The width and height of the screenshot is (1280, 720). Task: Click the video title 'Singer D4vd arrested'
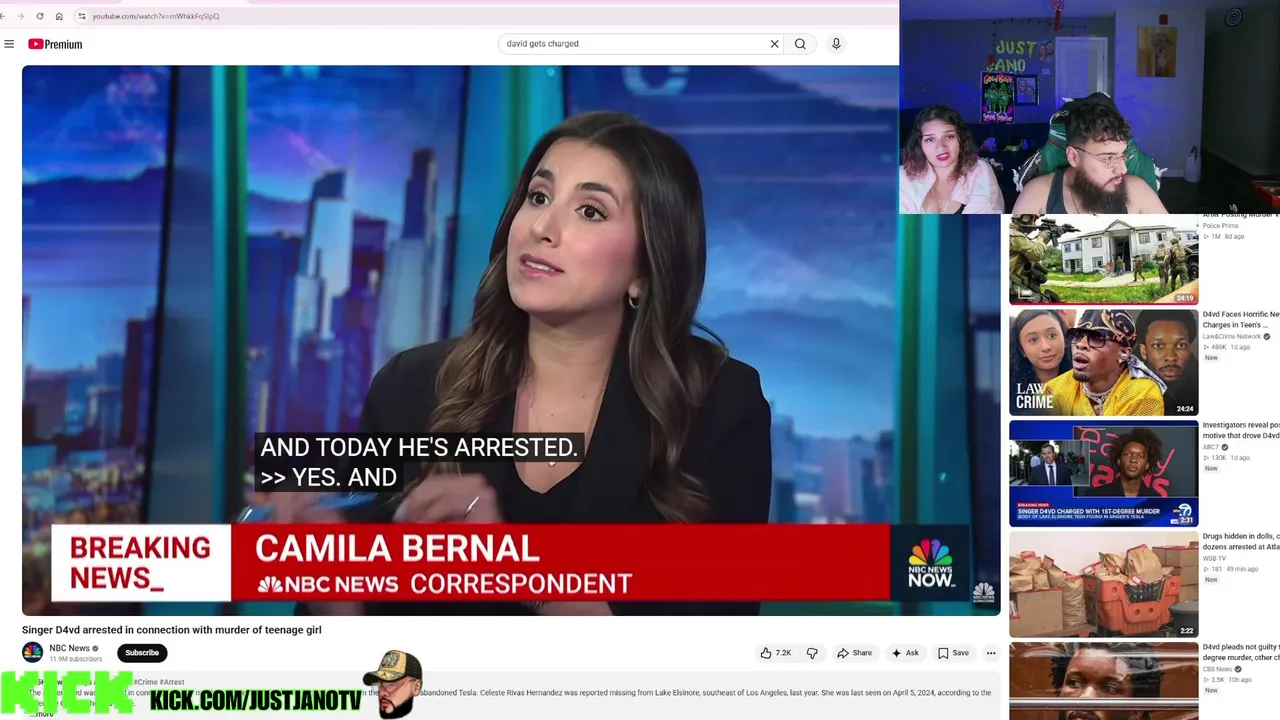[172, 630]
